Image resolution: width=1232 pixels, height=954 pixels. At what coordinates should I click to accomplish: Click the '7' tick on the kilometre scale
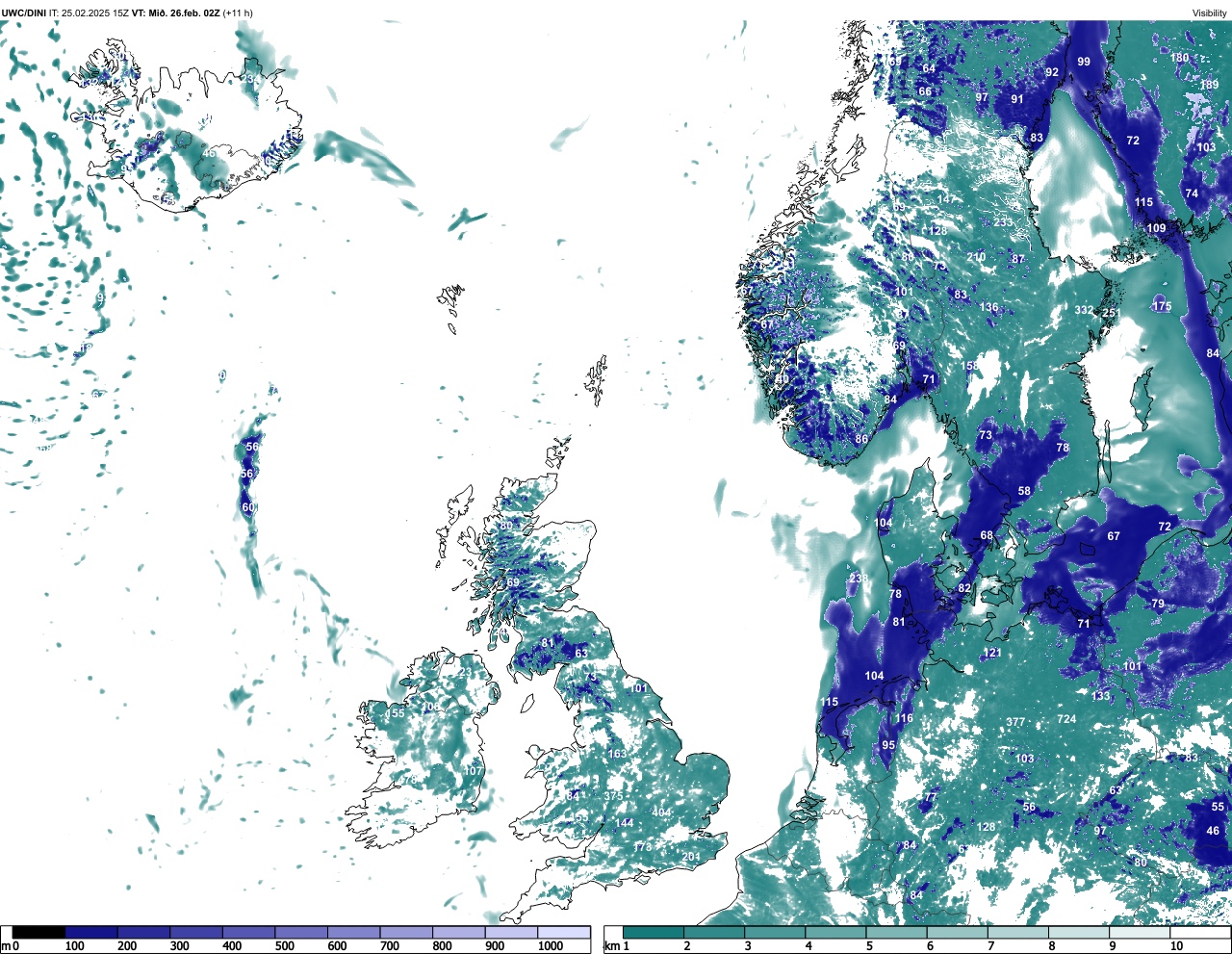pos(990,946)
